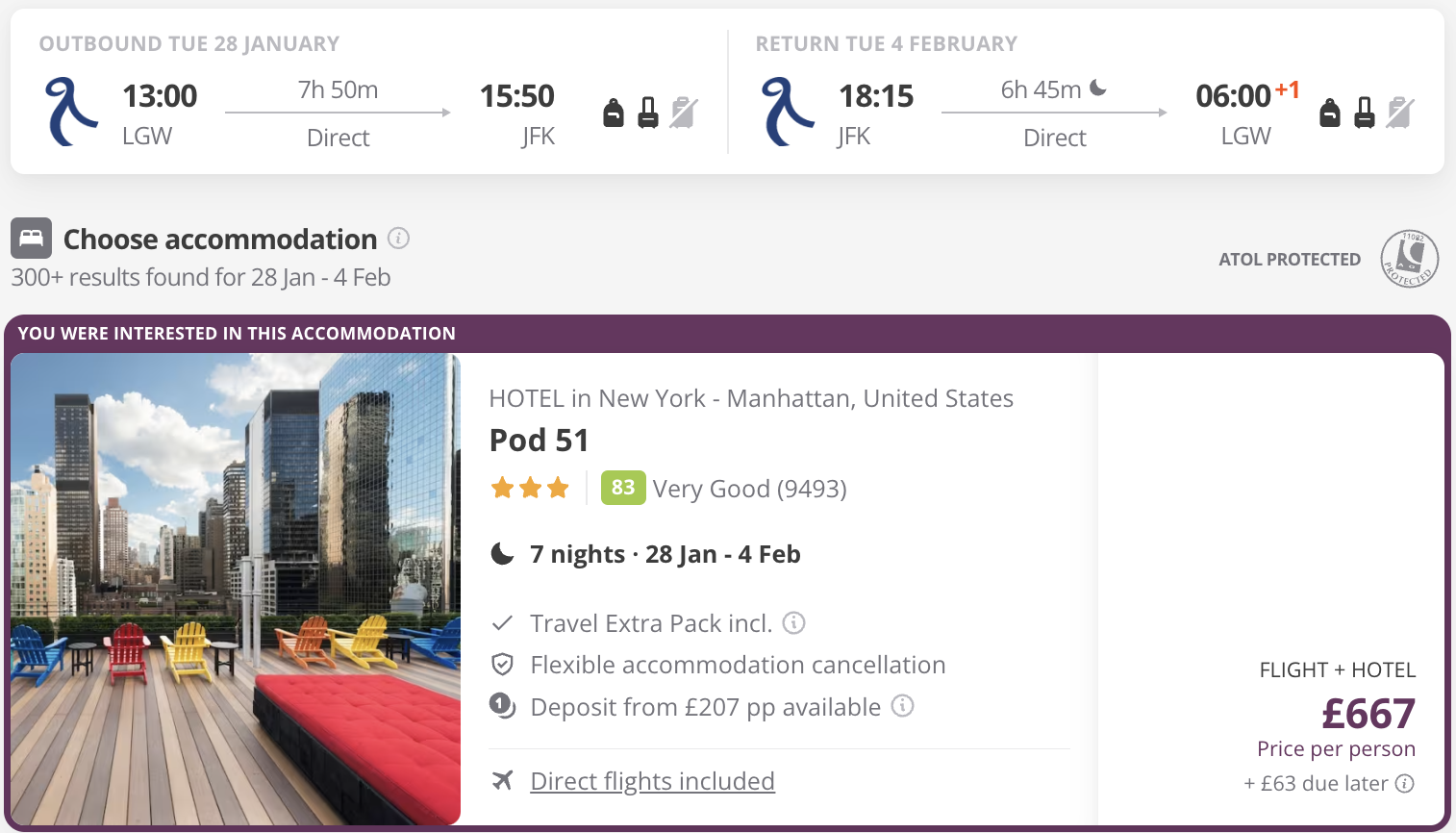
Task: Click the return flight airline logo
Action: pyautogui.click(x=788, y=112)
